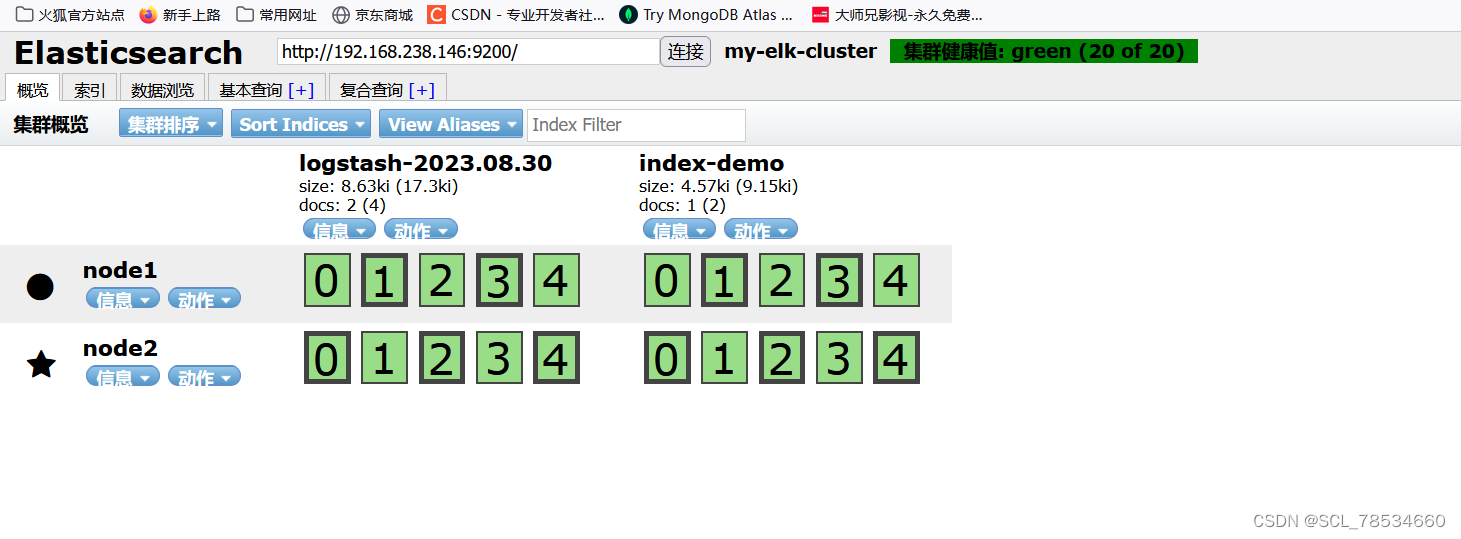This screenshot has width=1461, height=539.
Task: Open 信息 dropdown for logstash-2023.08.30
Action: [x=340, y=229]
